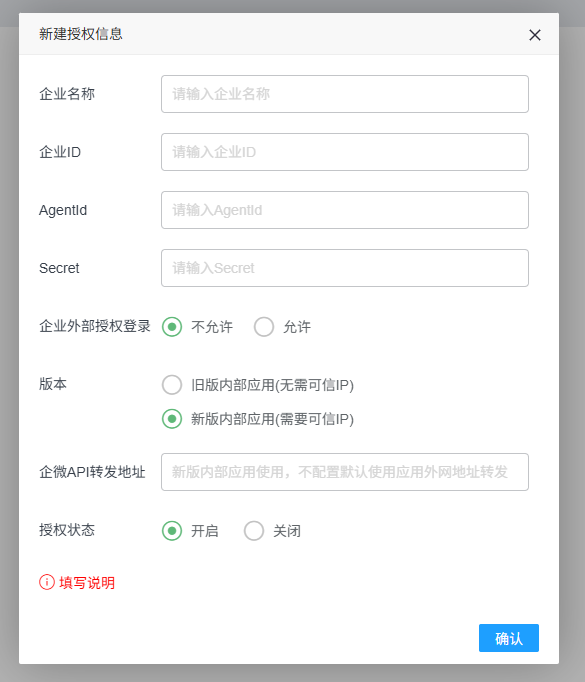
Task: Click the Secret input field
Action: pyautogui.click(x=344, y=268)
